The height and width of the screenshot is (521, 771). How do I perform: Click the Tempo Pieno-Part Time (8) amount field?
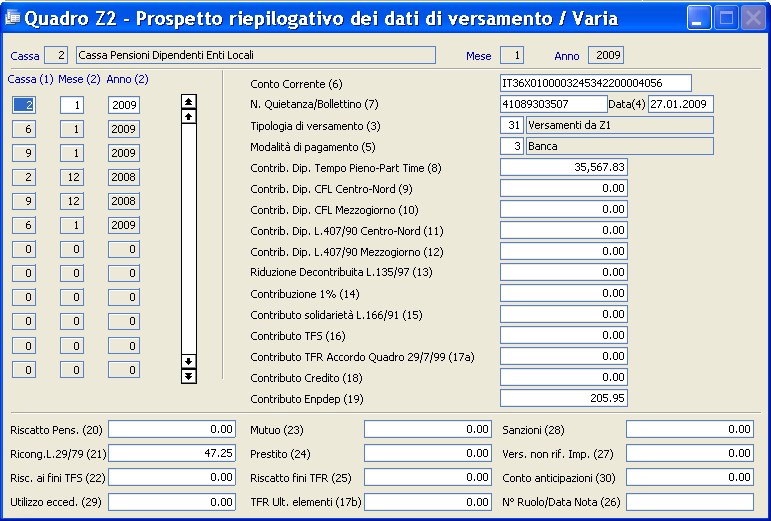click(x=563, y=167)
